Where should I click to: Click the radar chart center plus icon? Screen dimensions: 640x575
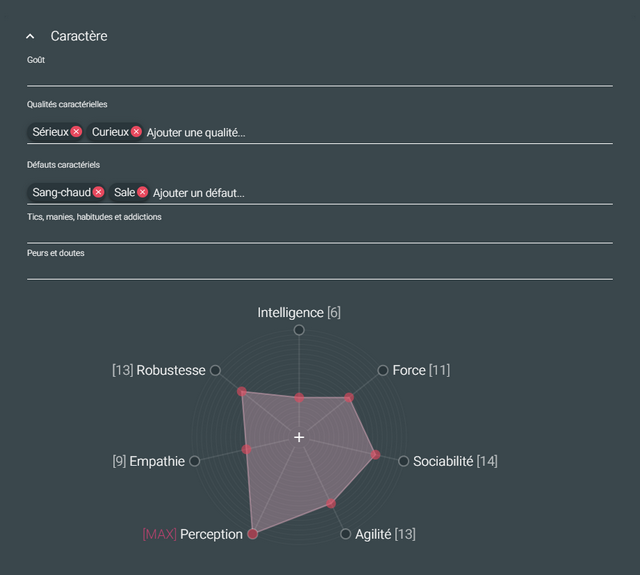[299, 437]
